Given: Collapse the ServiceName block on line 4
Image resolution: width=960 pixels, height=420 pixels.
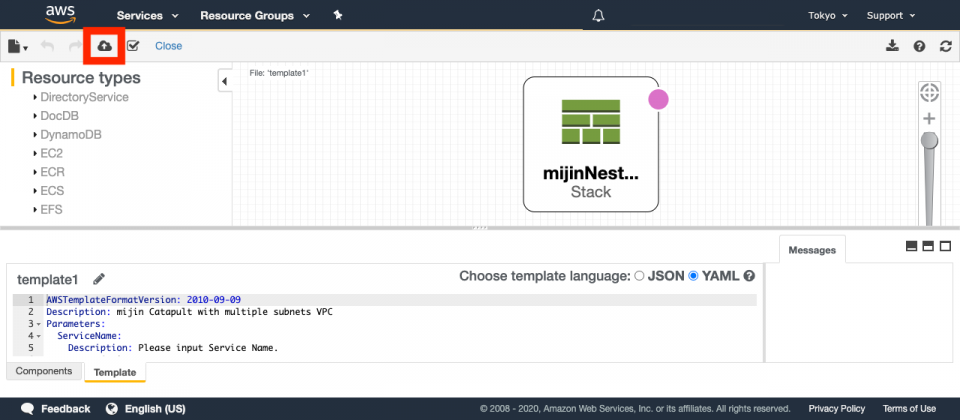Looking at the screenshot, I should pos(39,336).
